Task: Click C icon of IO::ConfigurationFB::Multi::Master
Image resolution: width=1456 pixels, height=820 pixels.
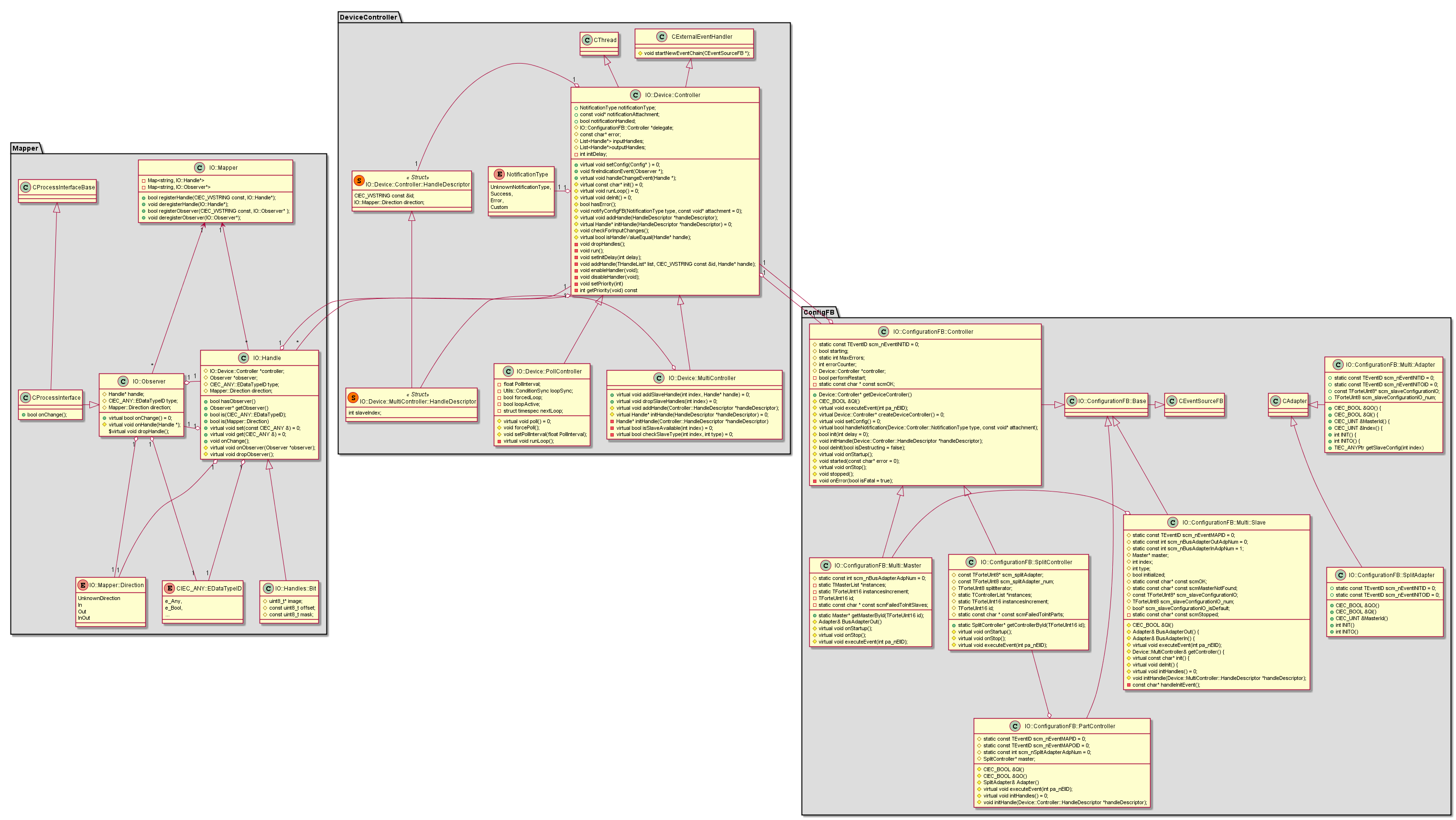Action: pyautogui.click(x=825, y=566)
